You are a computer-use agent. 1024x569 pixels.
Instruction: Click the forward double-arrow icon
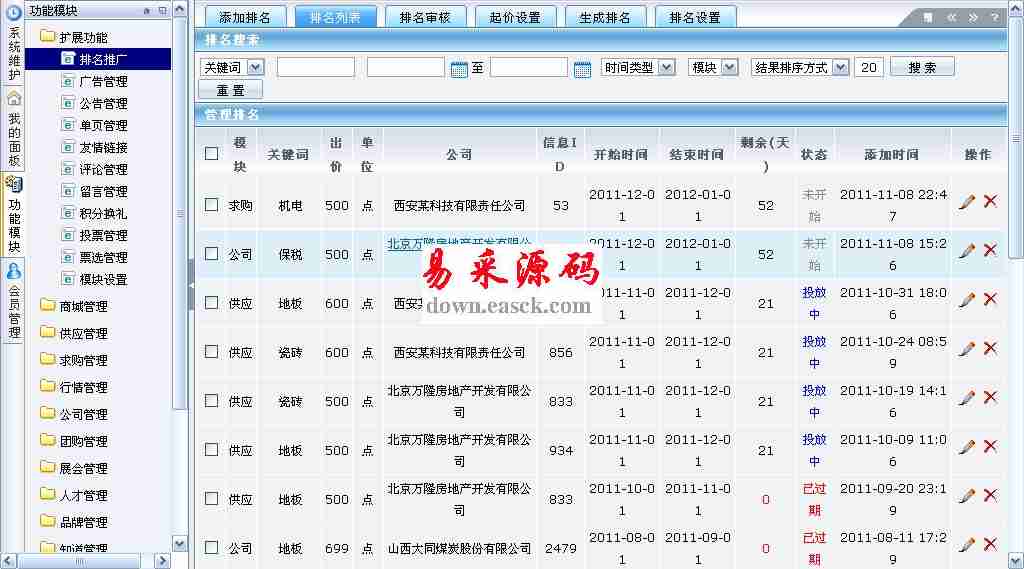[x=972, y=18]
